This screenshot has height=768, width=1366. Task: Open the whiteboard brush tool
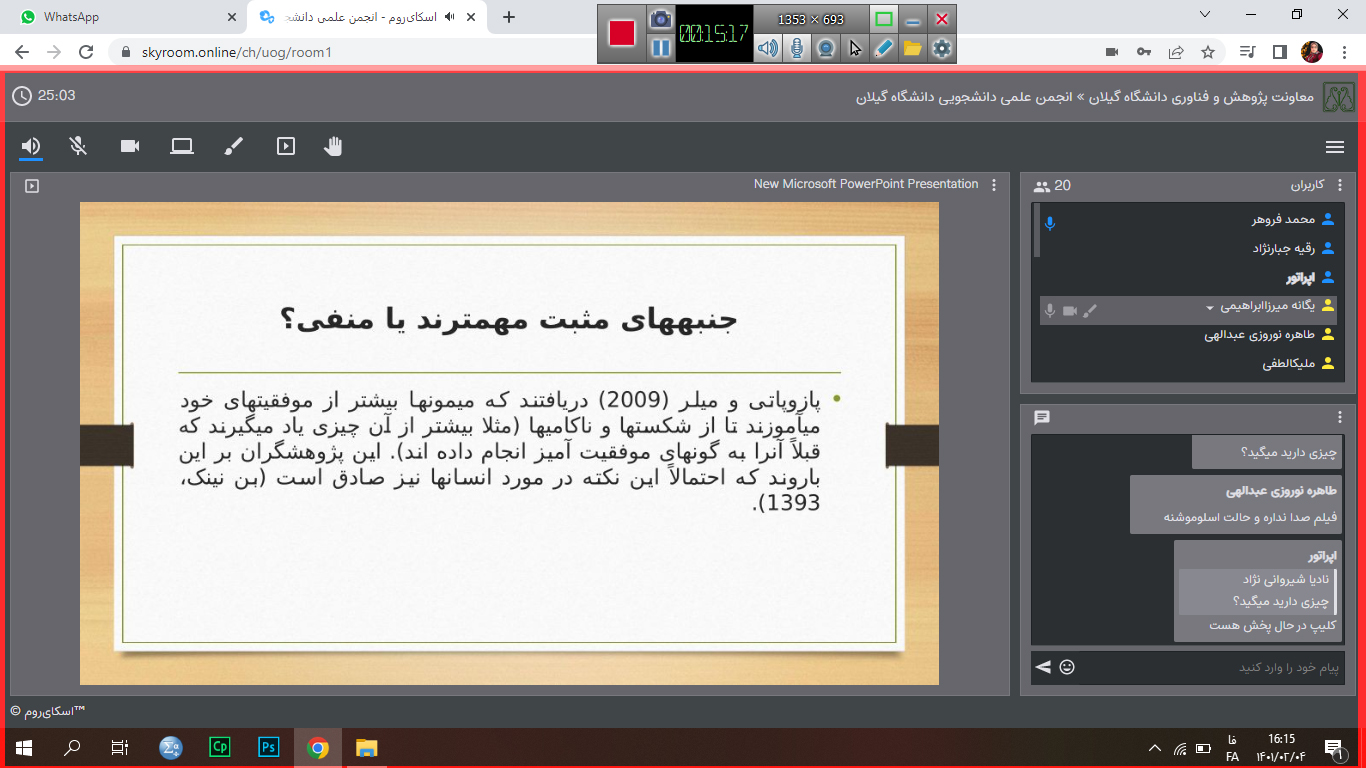(233, 147)
